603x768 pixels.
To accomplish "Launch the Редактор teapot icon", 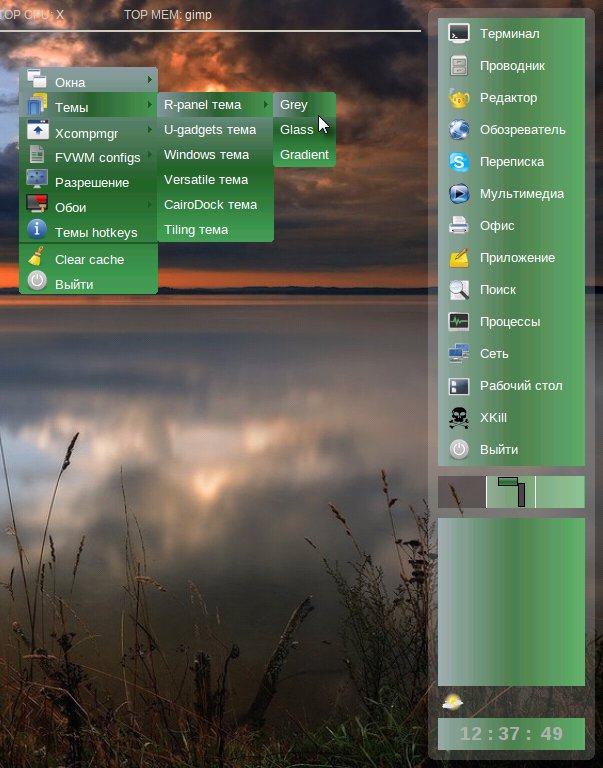I will (x=459, y=98).
